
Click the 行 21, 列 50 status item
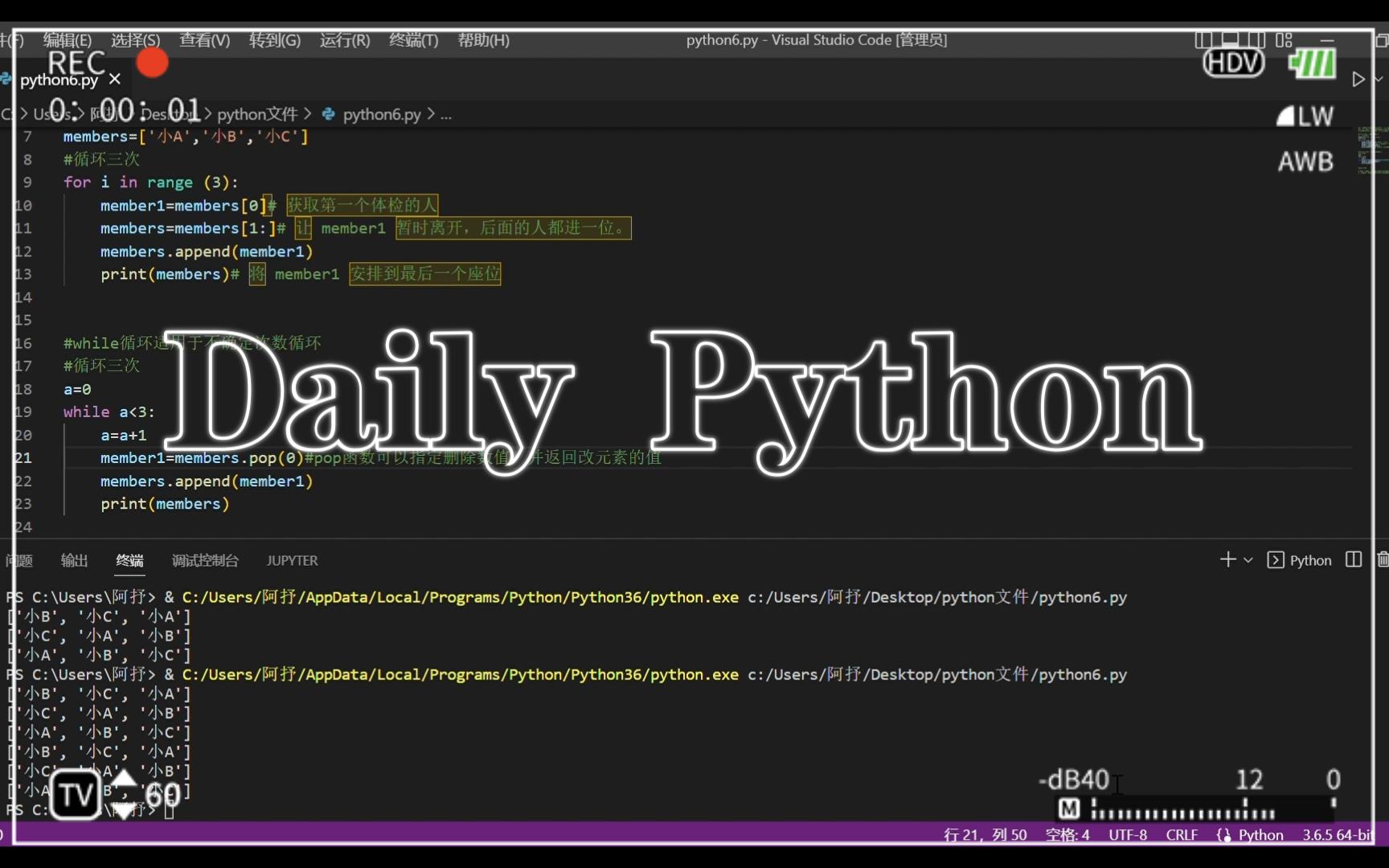[x=985, y=835]
